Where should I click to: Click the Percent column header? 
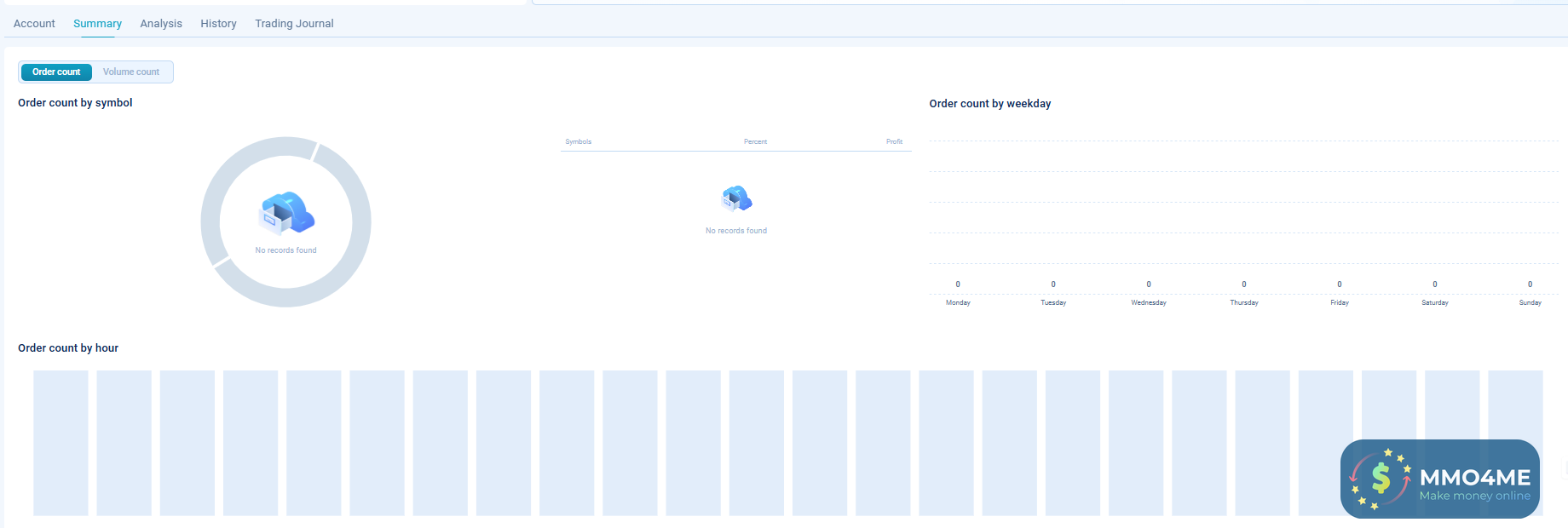755,142
